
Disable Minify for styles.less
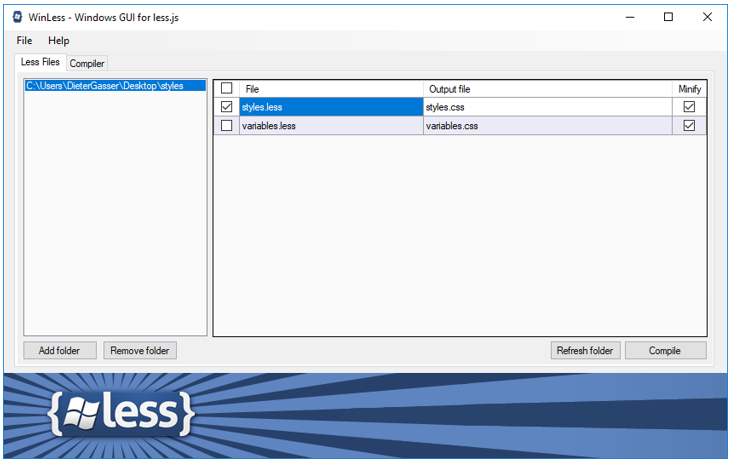689,107
